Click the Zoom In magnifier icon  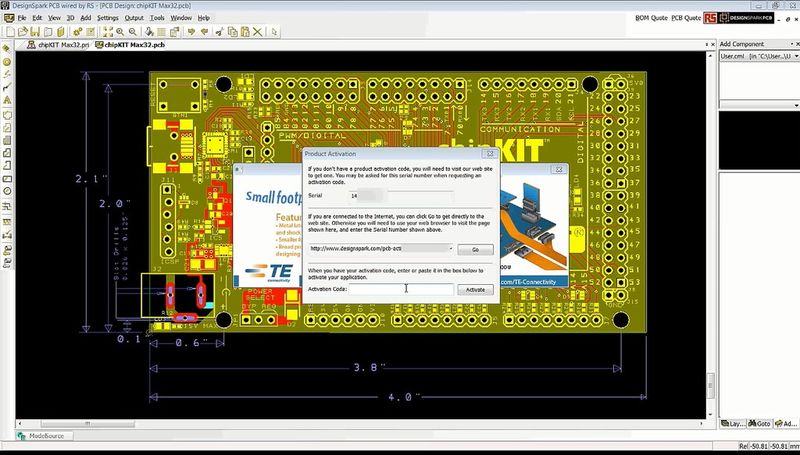click(x=120, y=32)
